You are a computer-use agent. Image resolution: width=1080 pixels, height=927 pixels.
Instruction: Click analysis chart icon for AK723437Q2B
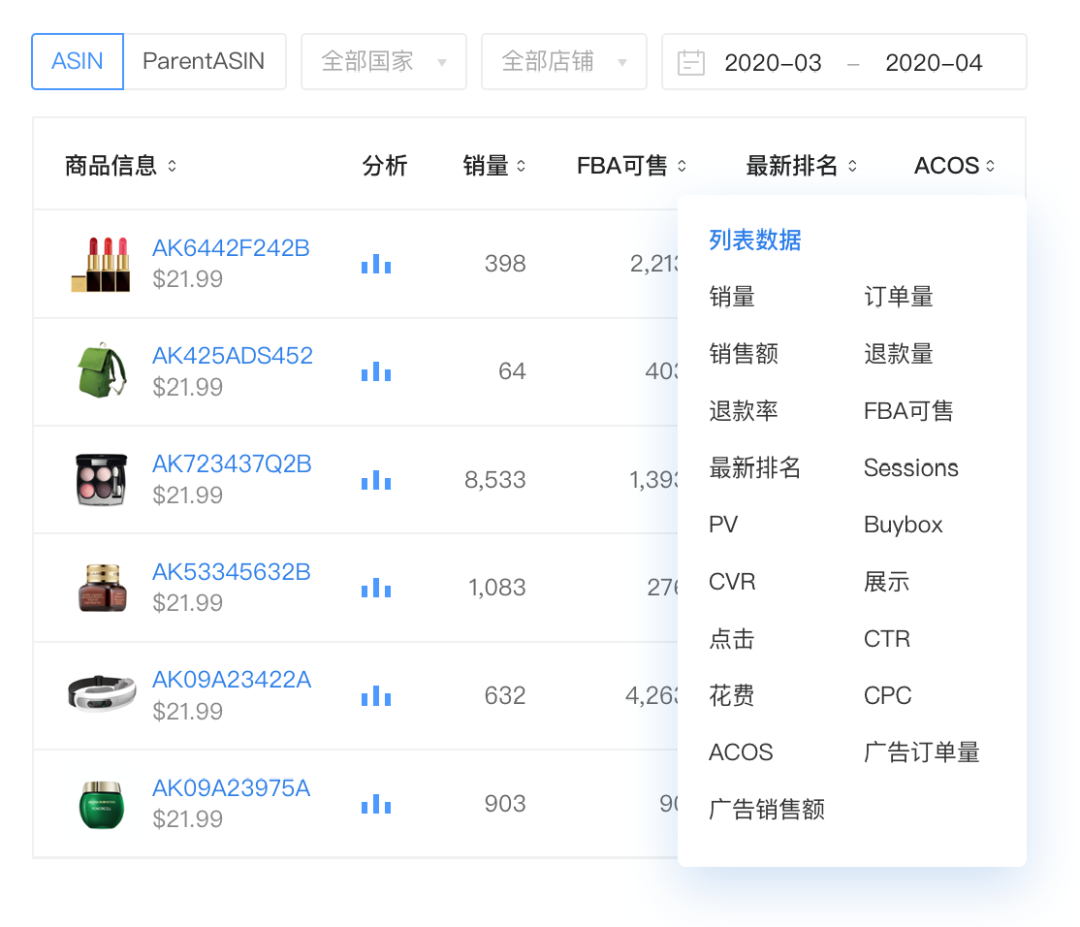coord(375,479)
